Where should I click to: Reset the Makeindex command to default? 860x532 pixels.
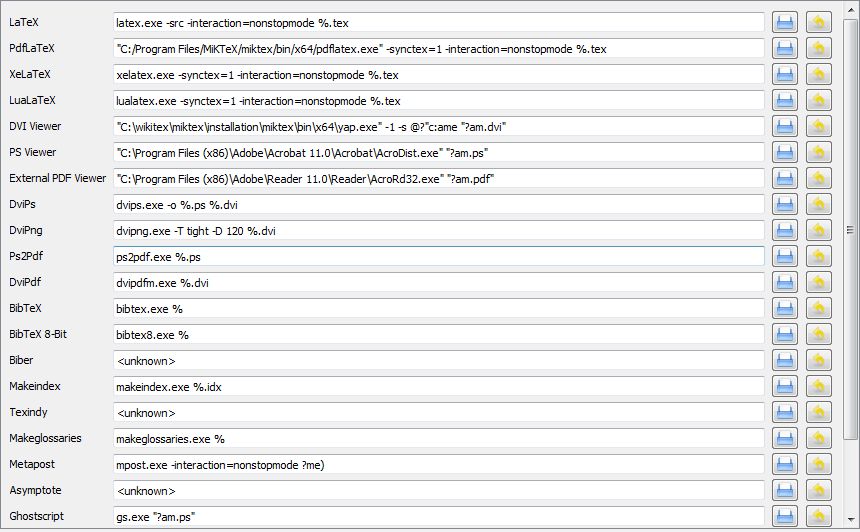818,387
